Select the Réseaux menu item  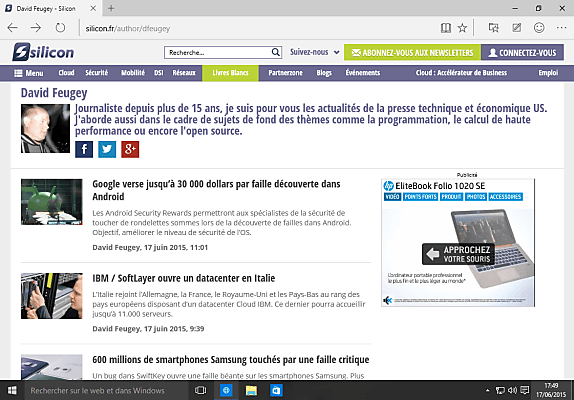tap(184, 73)
